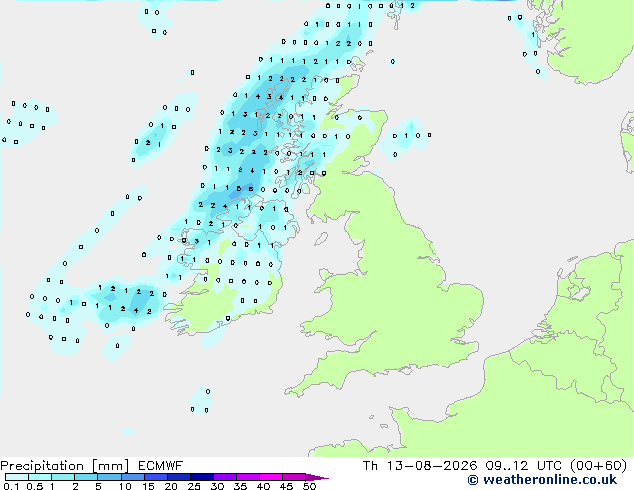Image resolution: width=634 pixels, height=490 pixels.
Task: Click the 20–25 mm legend swatch
Action: click(x=178, y=477)
